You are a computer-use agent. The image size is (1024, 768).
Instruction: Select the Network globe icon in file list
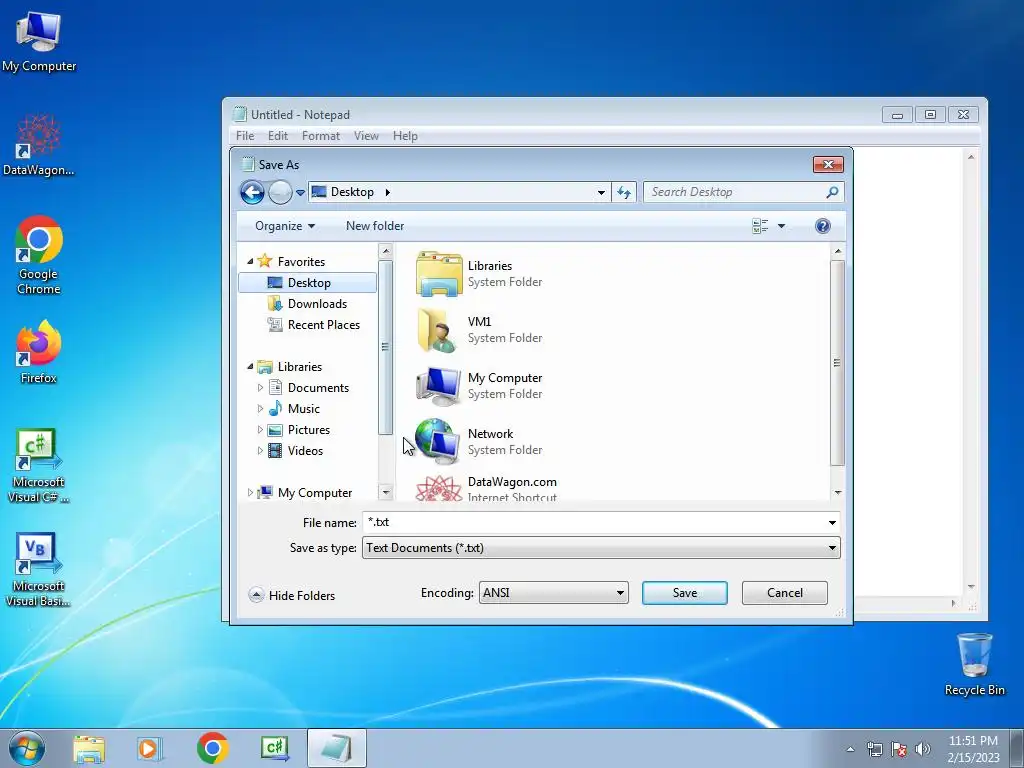point(438,440)
